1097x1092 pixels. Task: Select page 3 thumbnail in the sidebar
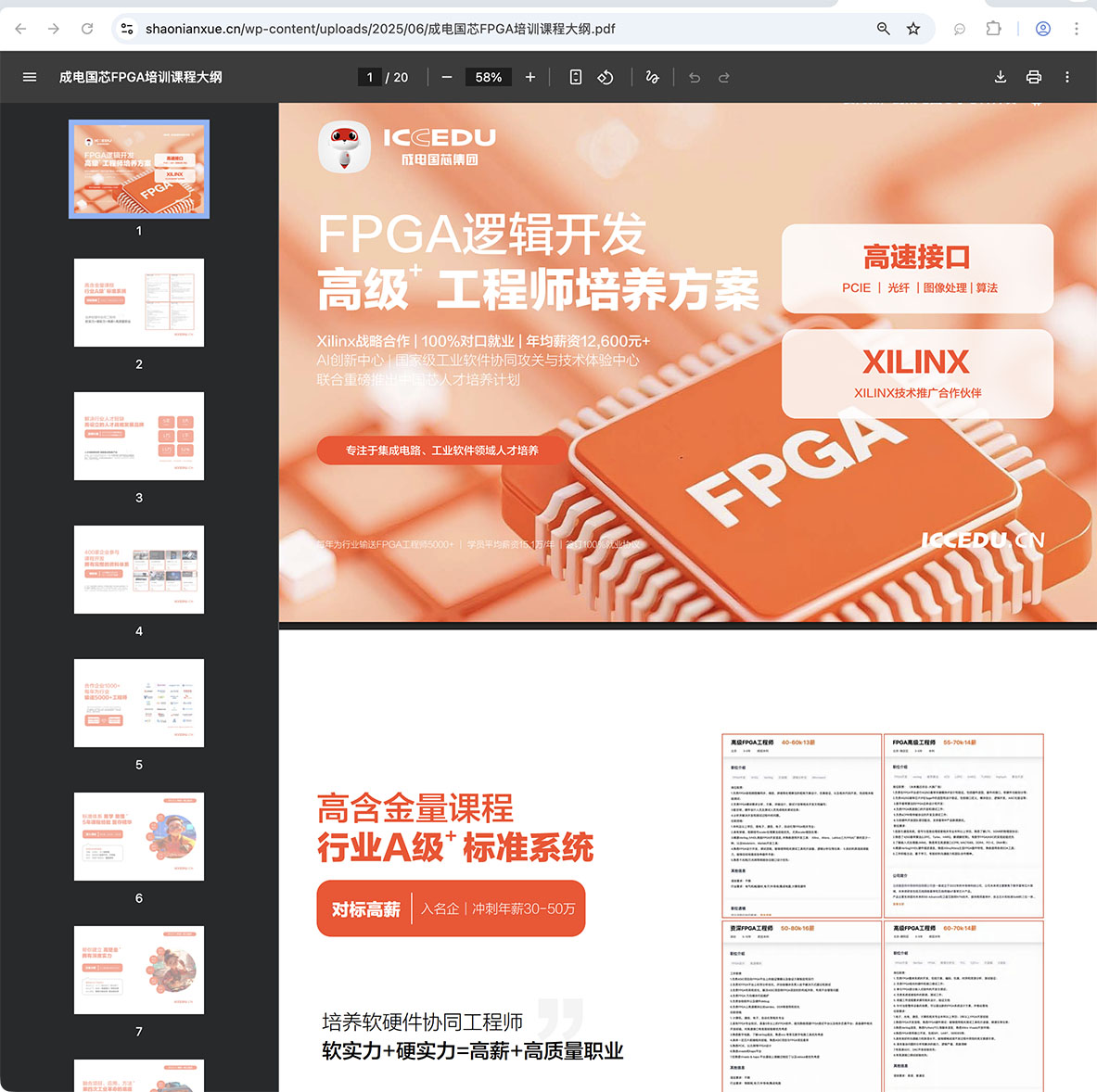pos(138,436)
